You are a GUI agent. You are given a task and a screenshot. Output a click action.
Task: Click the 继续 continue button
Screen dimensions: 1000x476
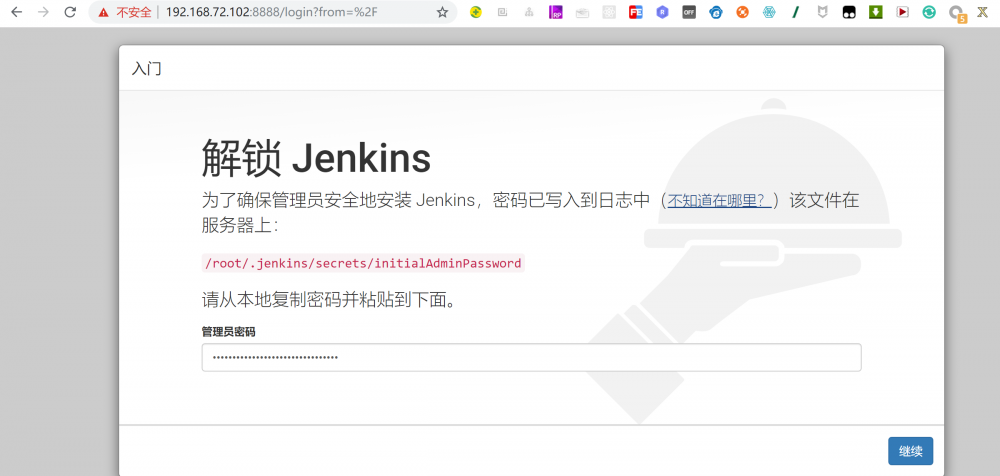(x=911, y=451)
